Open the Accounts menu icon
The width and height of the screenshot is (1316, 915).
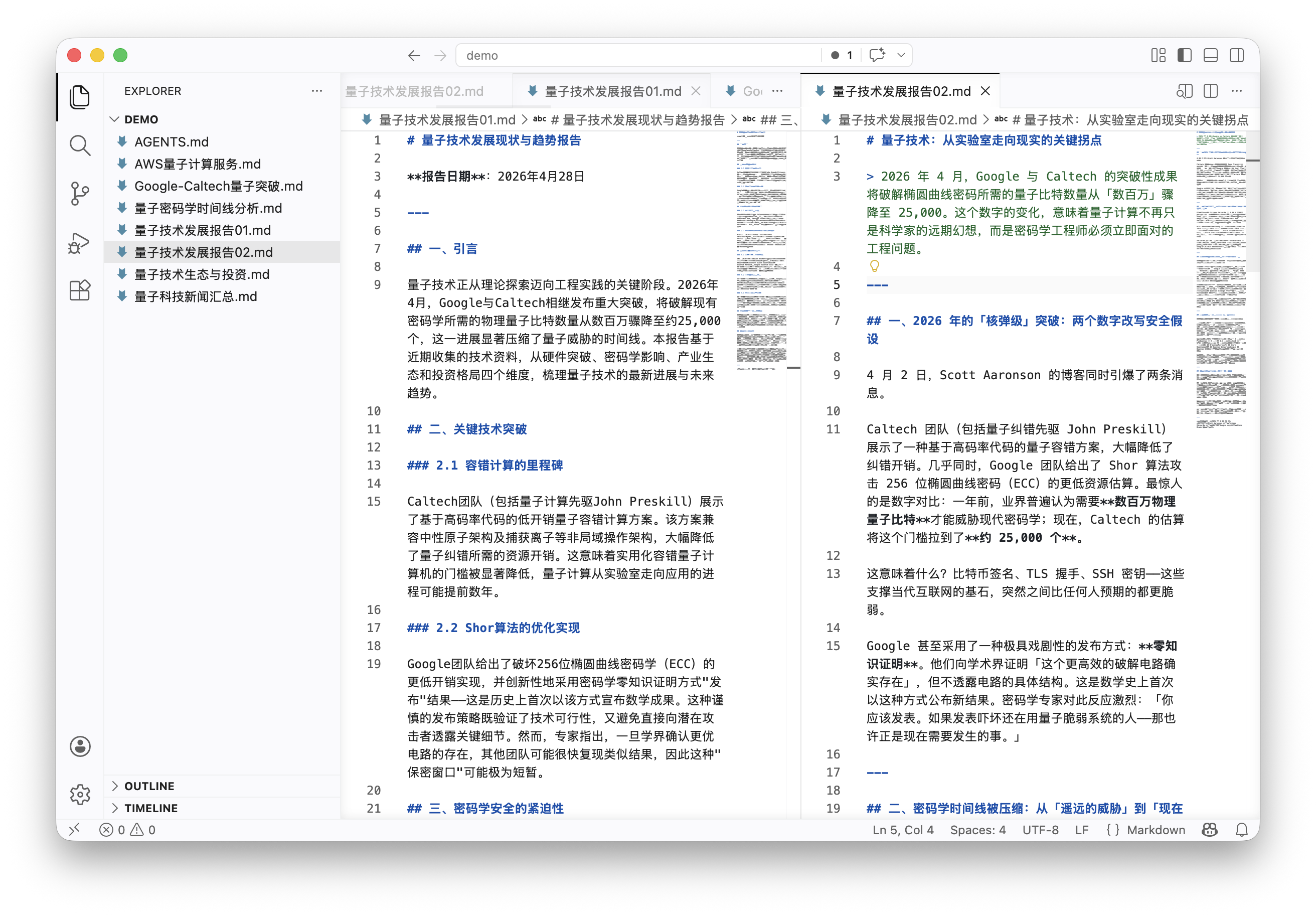click(80, 746)
